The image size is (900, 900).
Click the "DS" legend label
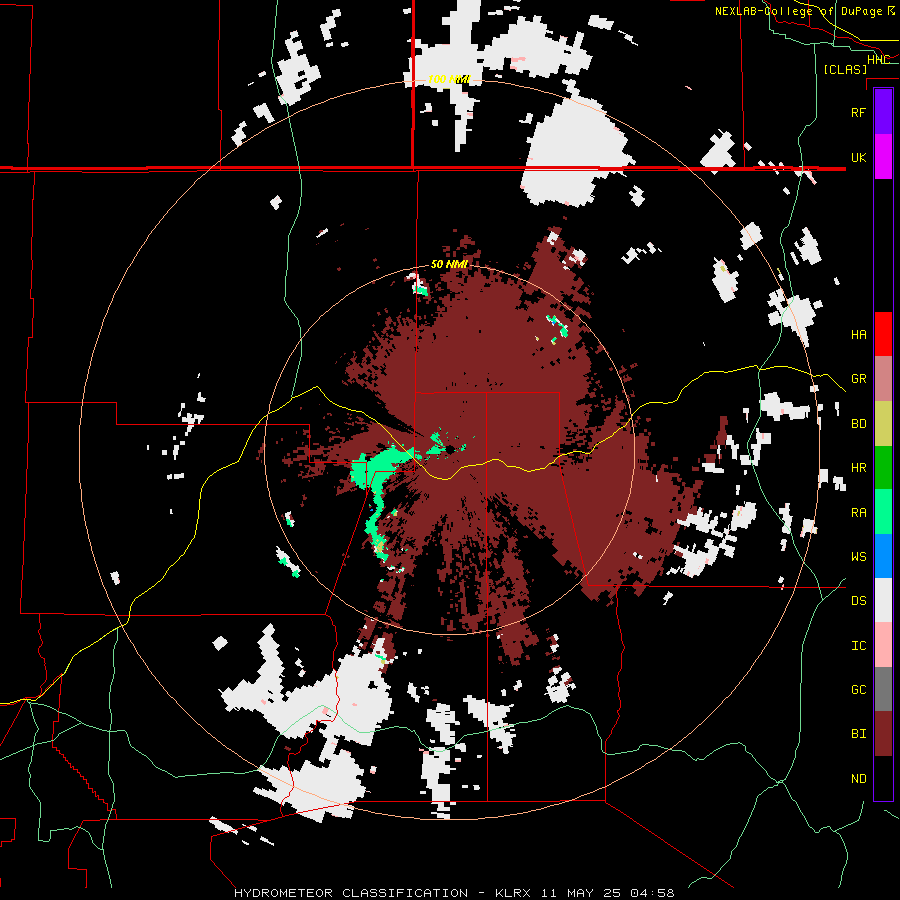pyautogui.click(x=858, y=601)
